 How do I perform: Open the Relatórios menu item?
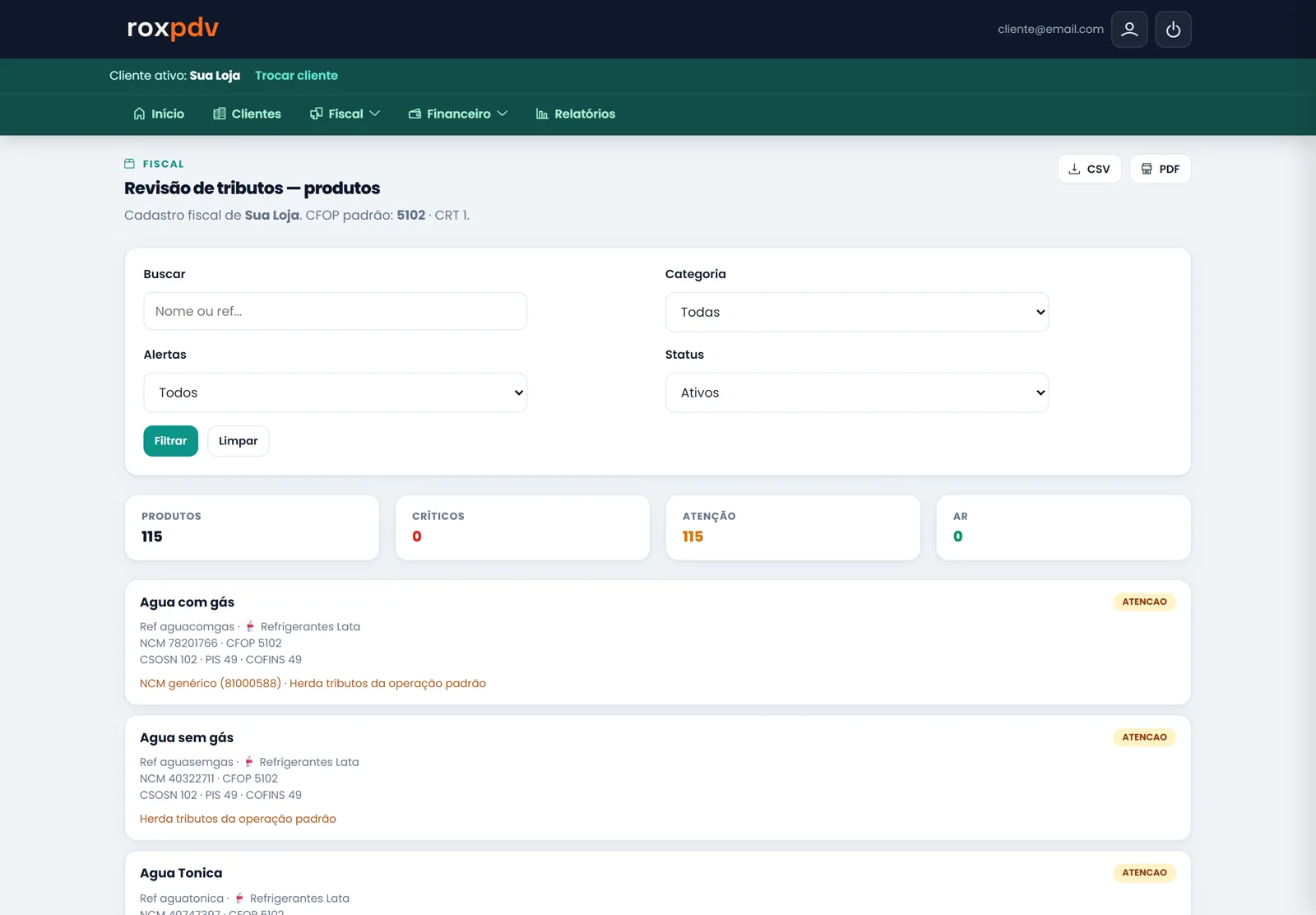pyautogui.click(x=575, y=114)
